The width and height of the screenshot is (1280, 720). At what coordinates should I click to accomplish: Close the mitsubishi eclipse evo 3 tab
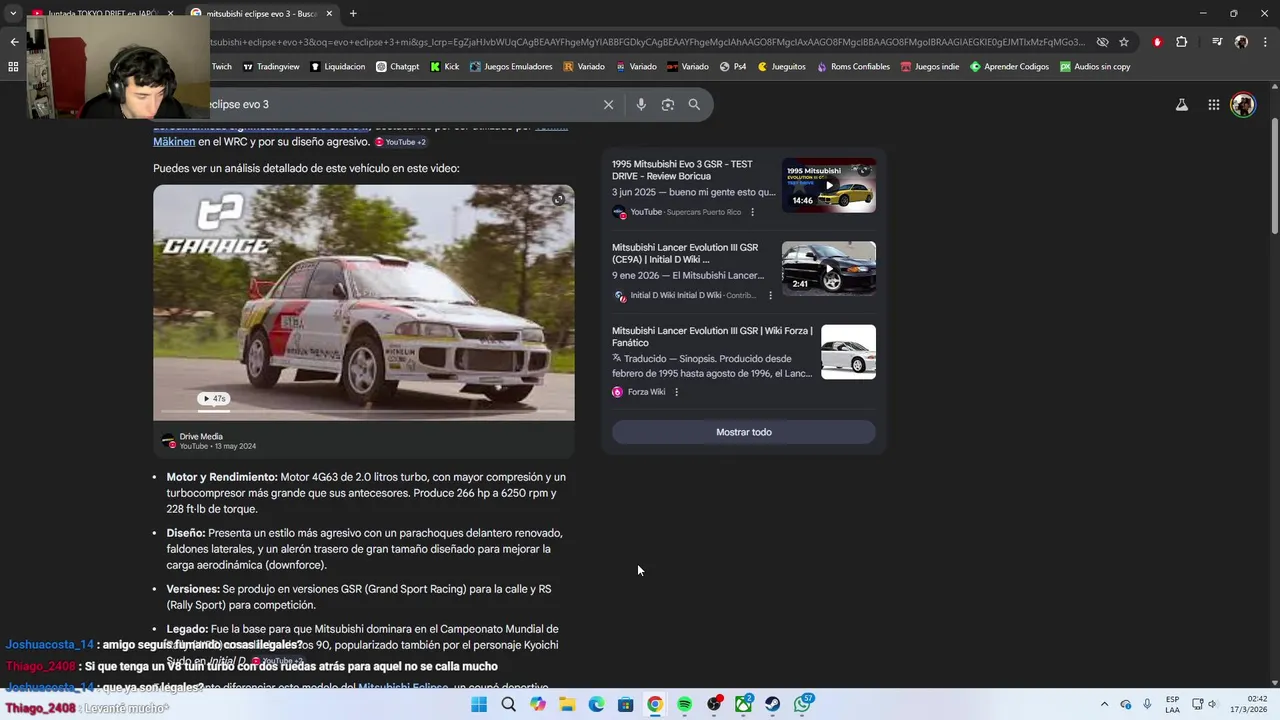(x=329, y=13)
